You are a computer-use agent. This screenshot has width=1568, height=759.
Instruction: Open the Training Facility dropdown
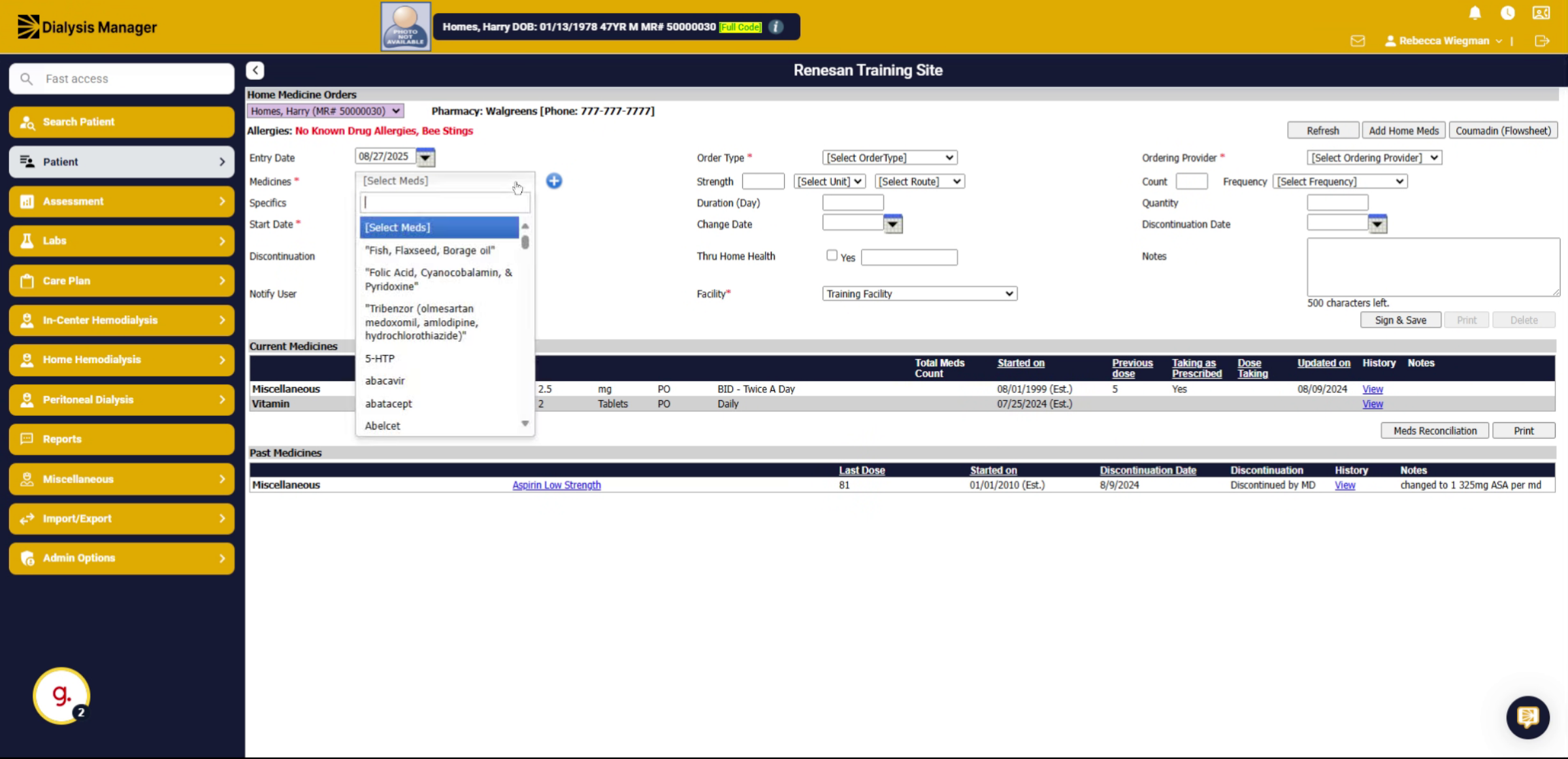920,294
